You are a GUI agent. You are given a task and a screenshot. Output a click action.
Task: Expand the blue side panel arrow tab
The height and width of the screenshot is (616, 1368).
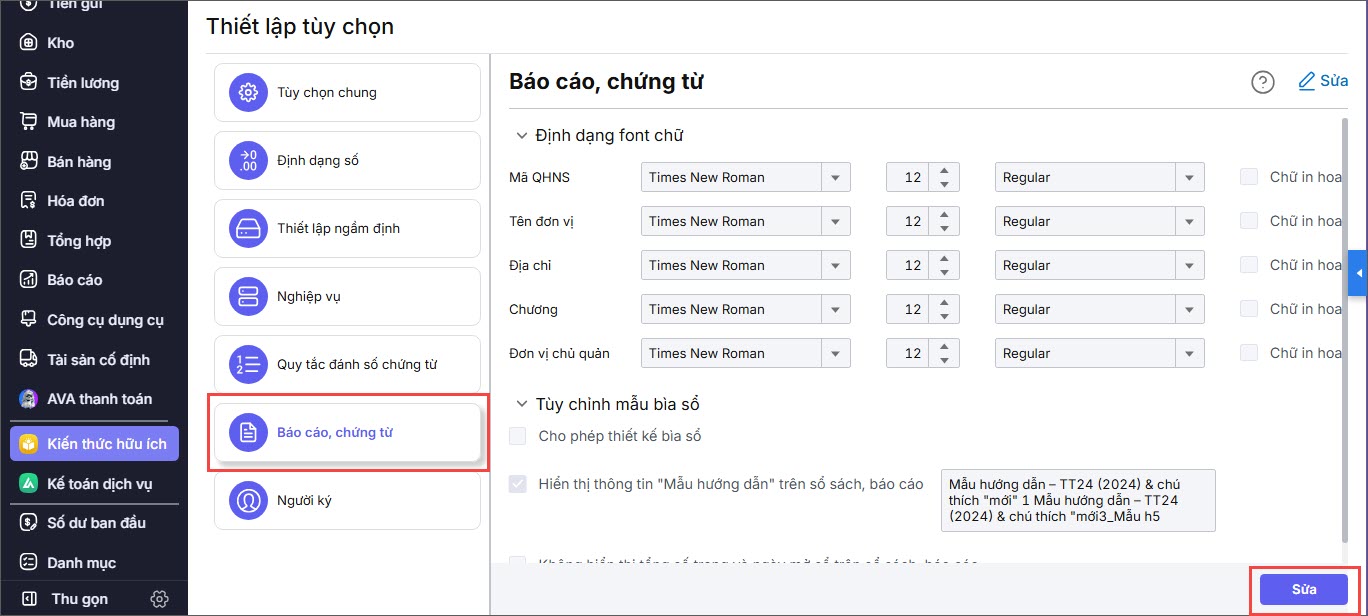pyautogui.click(x=1358, y=273)
